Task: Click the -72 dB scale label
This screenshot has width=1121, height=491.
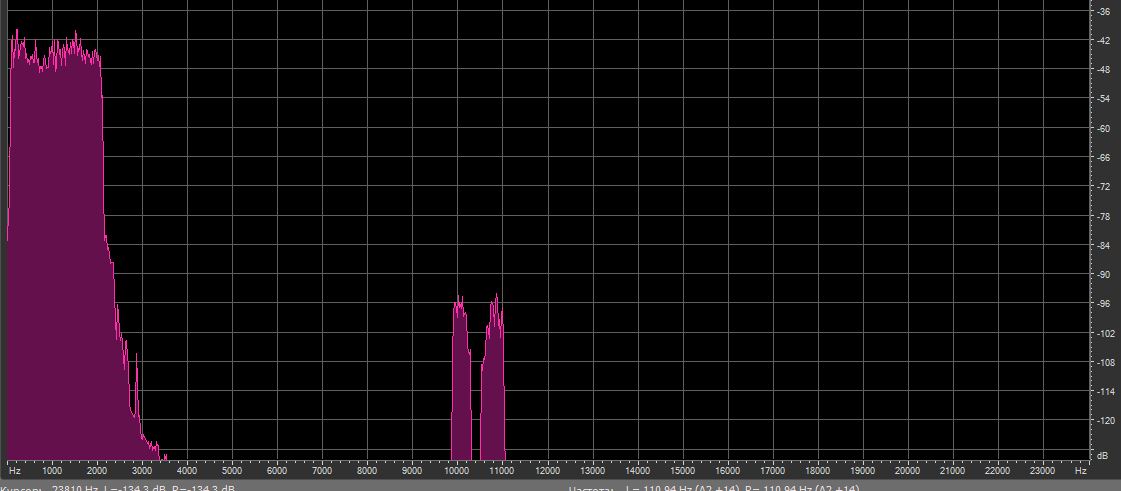Action: coord(1105,187)
